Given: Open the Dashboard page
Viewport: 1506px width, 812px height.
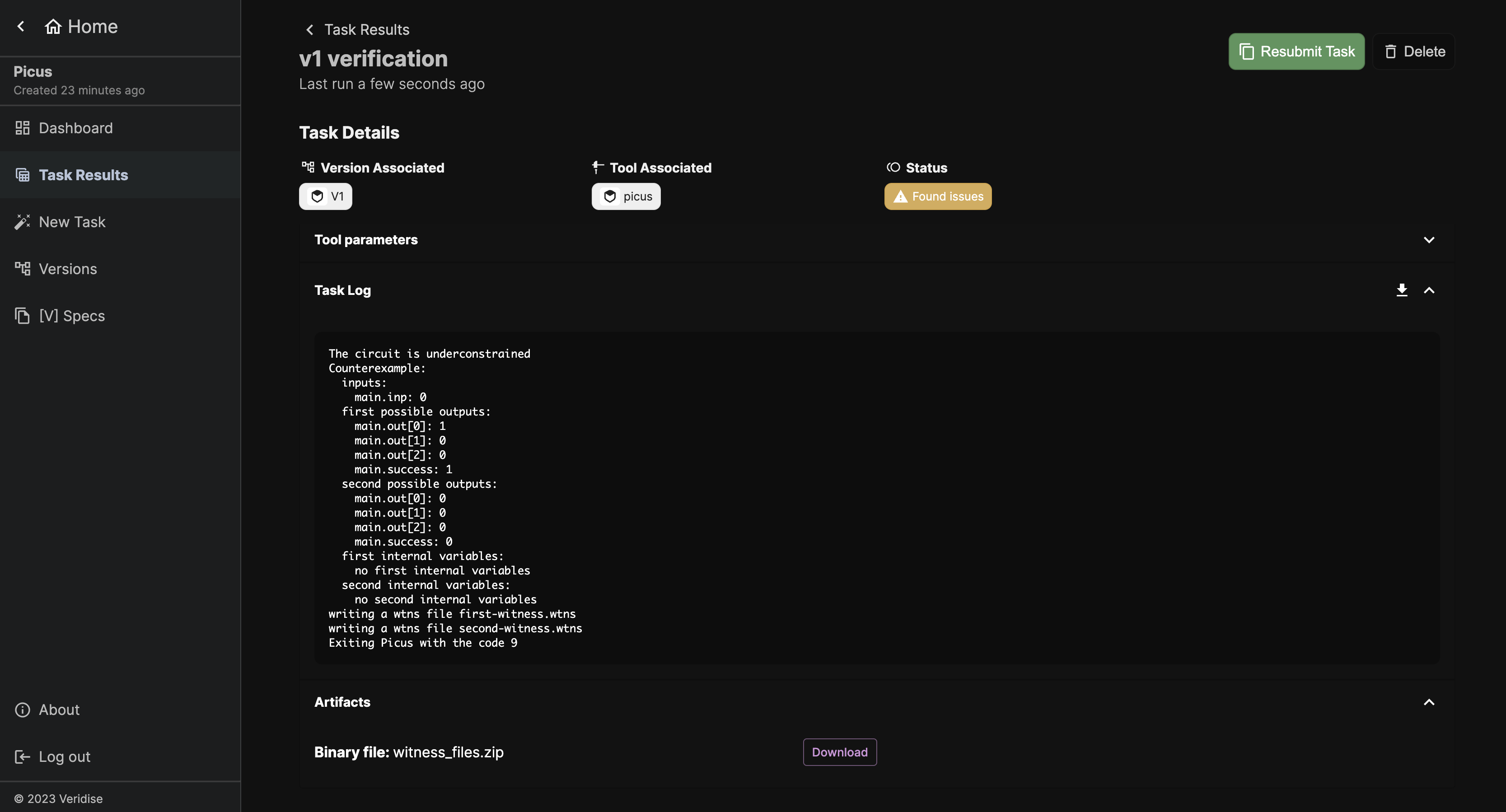Looking at the screenshot, I should coord(121,128).
